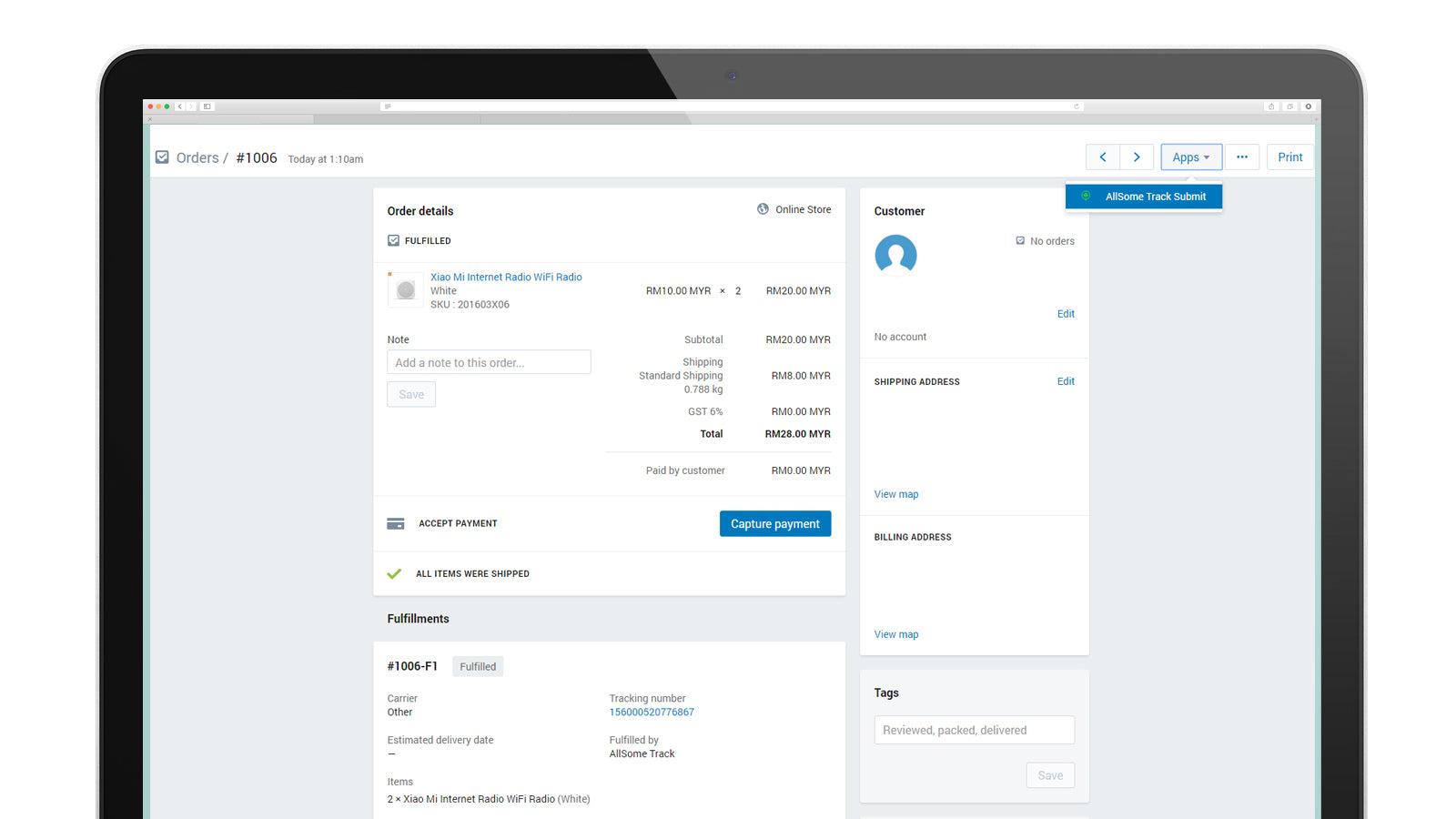Edit the shipping address
This screenshot has width=1456, height=819.
(1066, 380)
